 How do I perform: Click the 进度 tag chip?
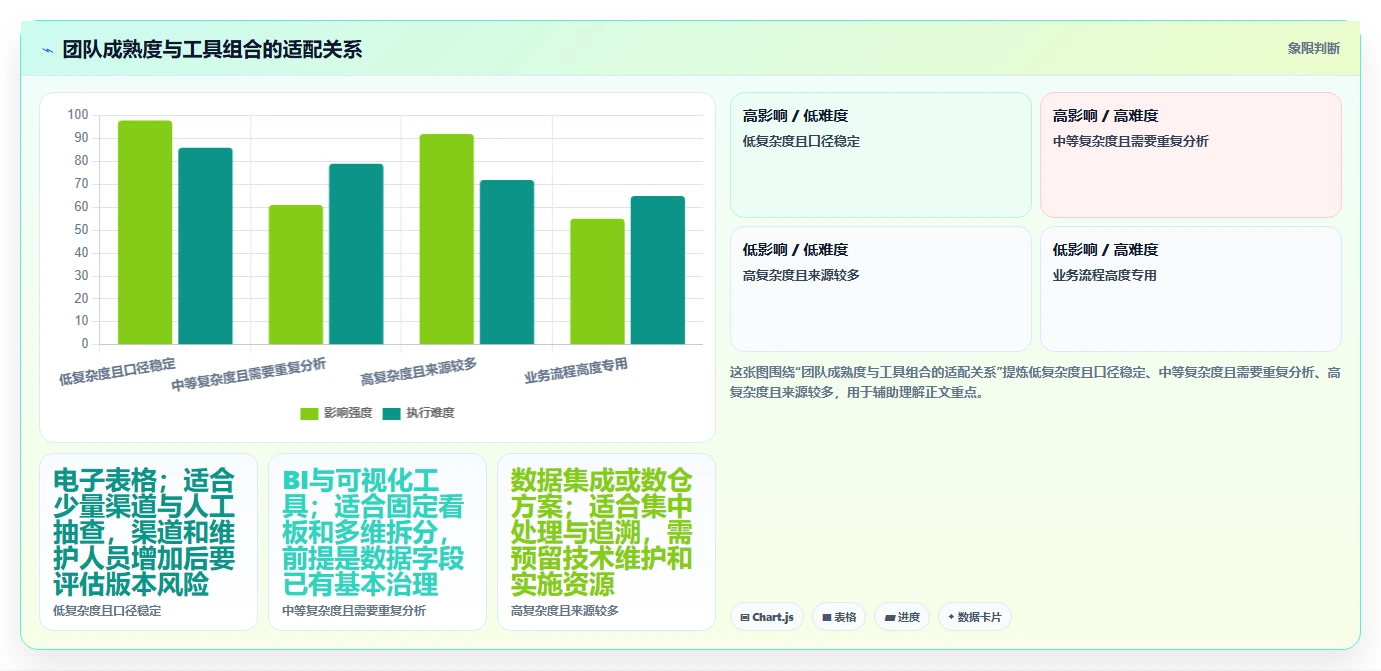click(x=902, y=617)
